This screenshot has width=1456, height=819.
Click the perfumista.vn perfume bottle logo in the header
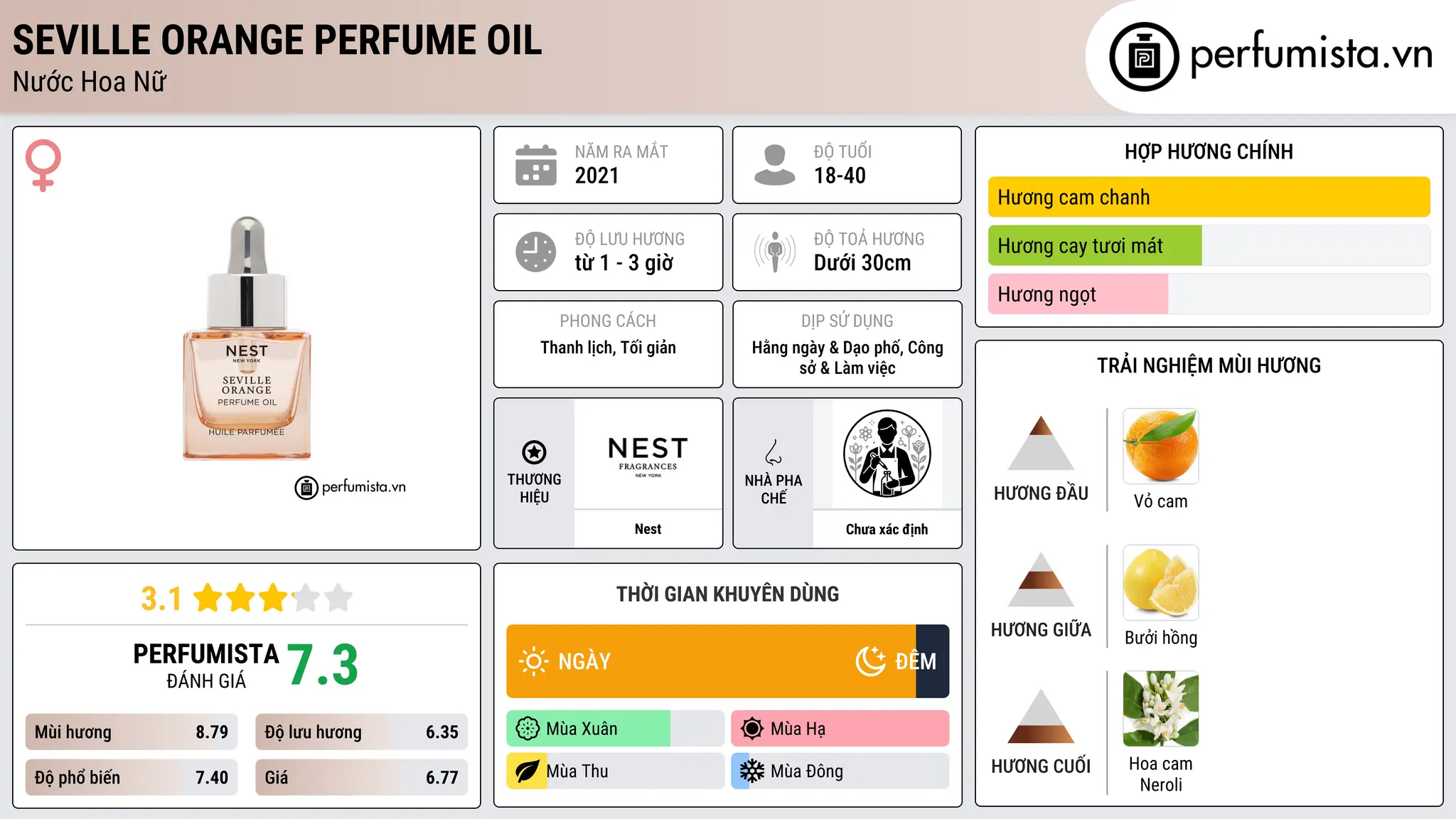1144,56
